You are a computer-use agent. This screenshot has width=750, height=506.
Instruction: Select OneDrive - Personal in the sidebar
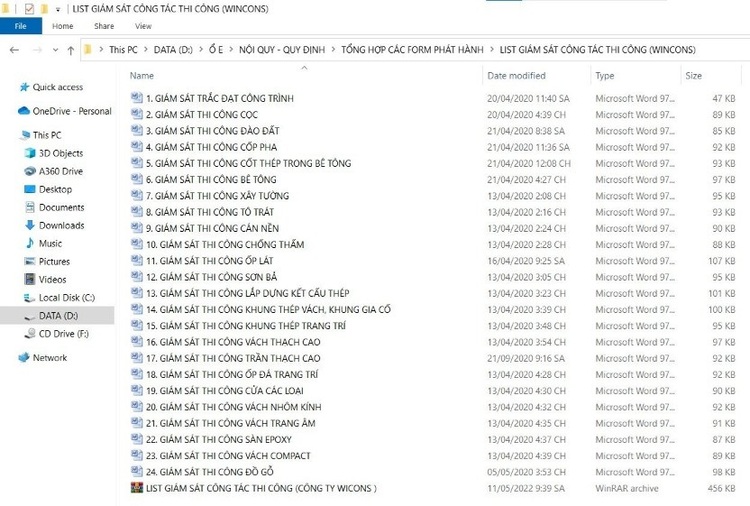coord(72,111)
